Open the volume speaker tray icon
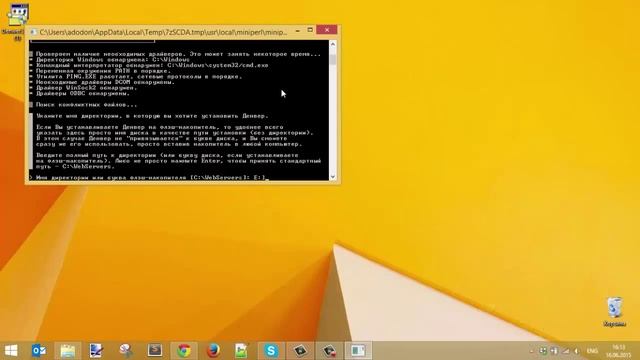Image resolution: width=640 pixels, height=360 pixels. click(x=576, y=351)
